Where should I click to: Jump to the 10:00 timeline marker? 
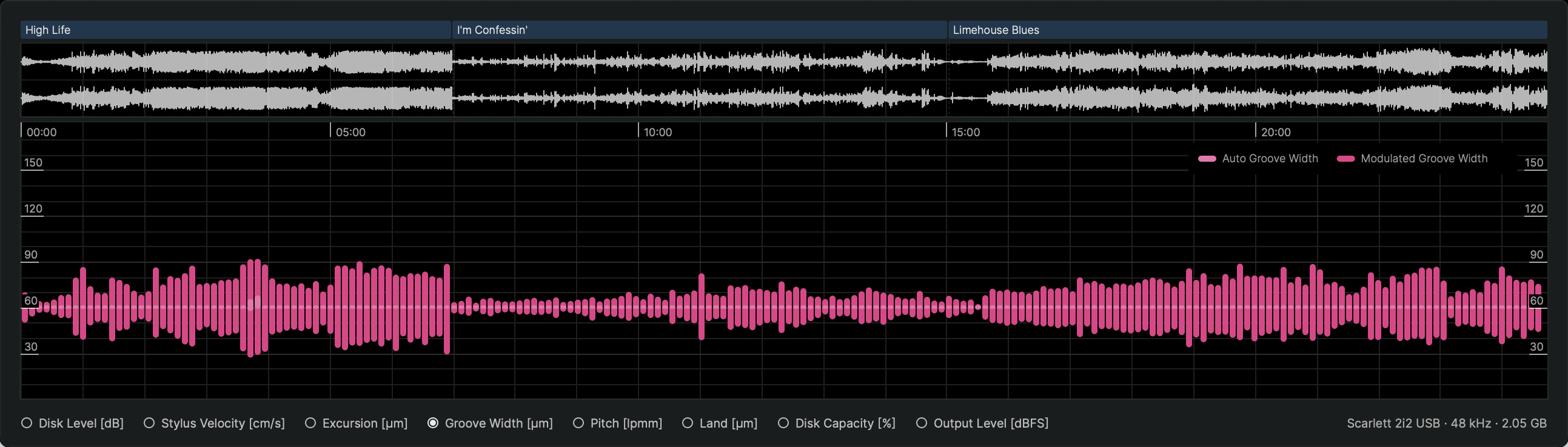657,132
